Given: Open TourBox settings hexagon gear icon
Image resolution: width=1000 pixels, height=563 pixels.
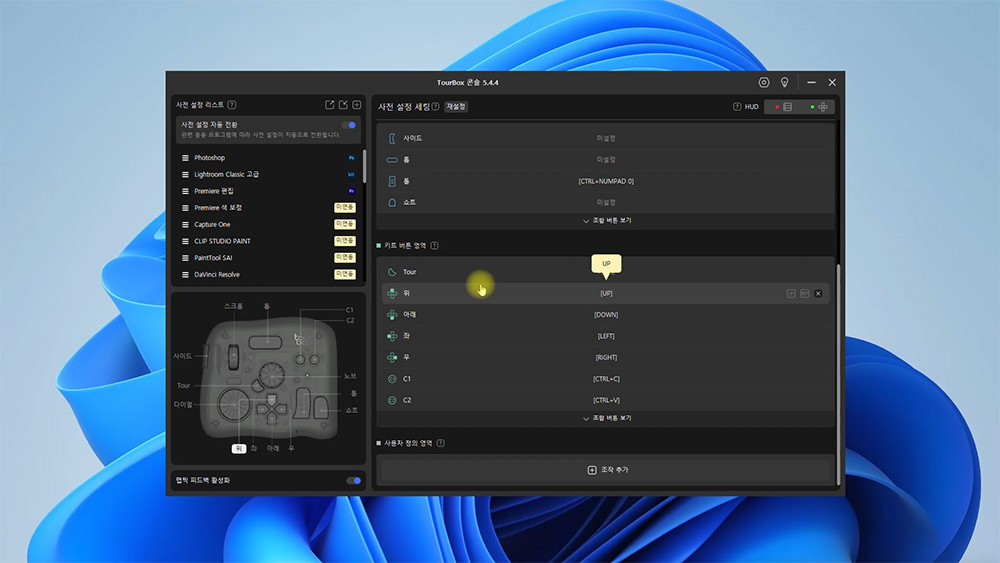Looking at the screenshot, I should point(763,82).
